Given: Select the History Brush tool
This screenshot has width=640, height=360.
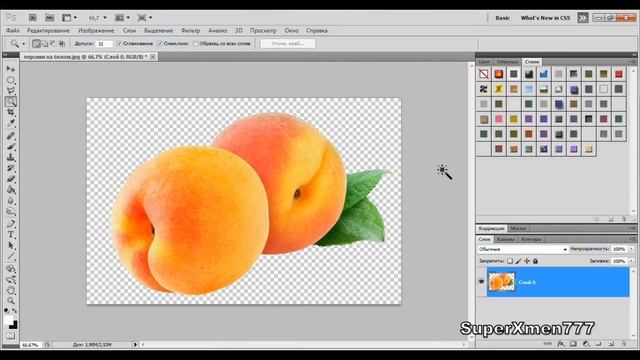Looking at the screenshot, I should 11,168.
